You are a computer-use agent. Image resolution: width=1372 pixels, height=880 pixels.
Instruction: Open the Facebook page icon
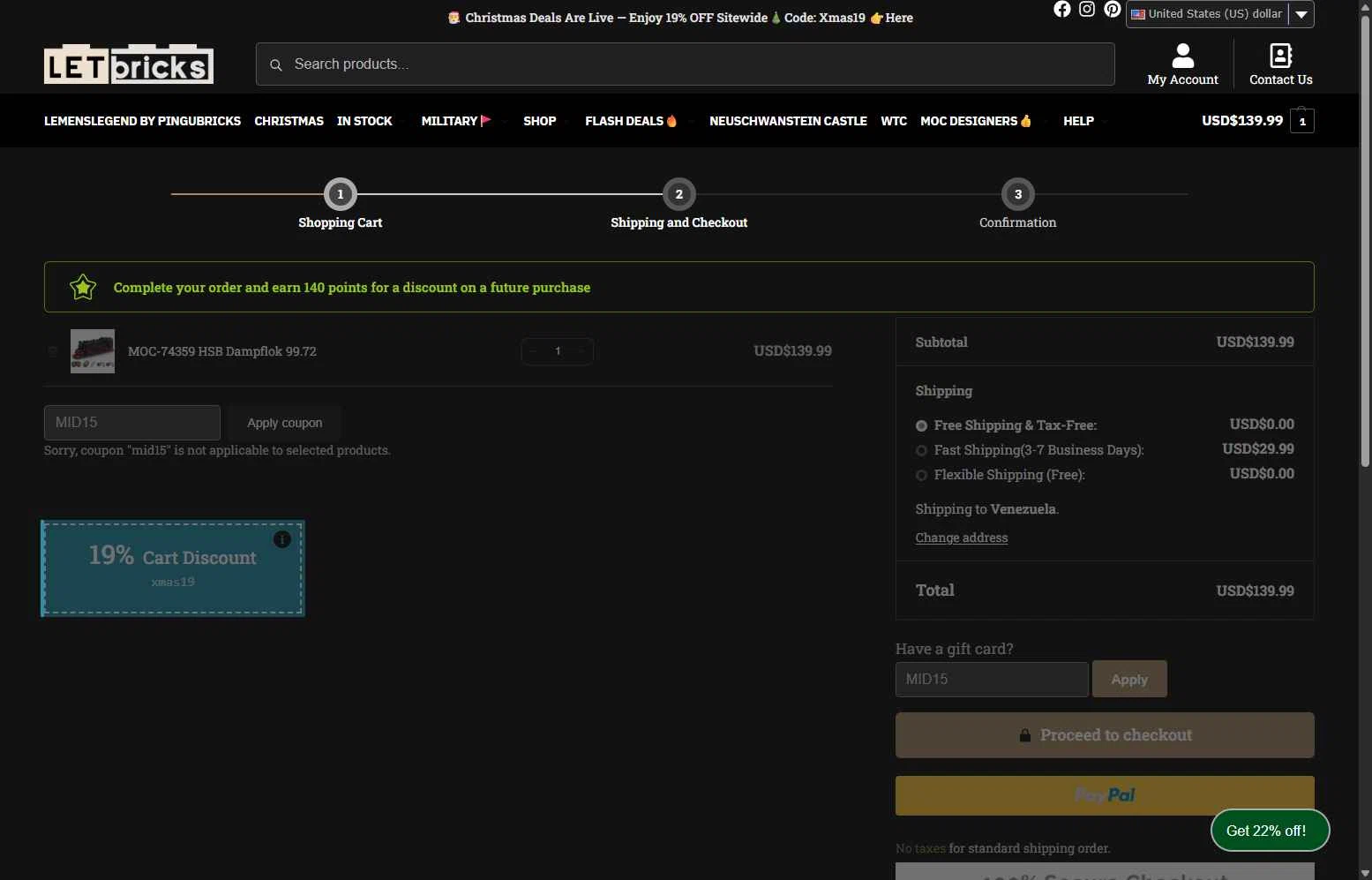click(1062, 9)
